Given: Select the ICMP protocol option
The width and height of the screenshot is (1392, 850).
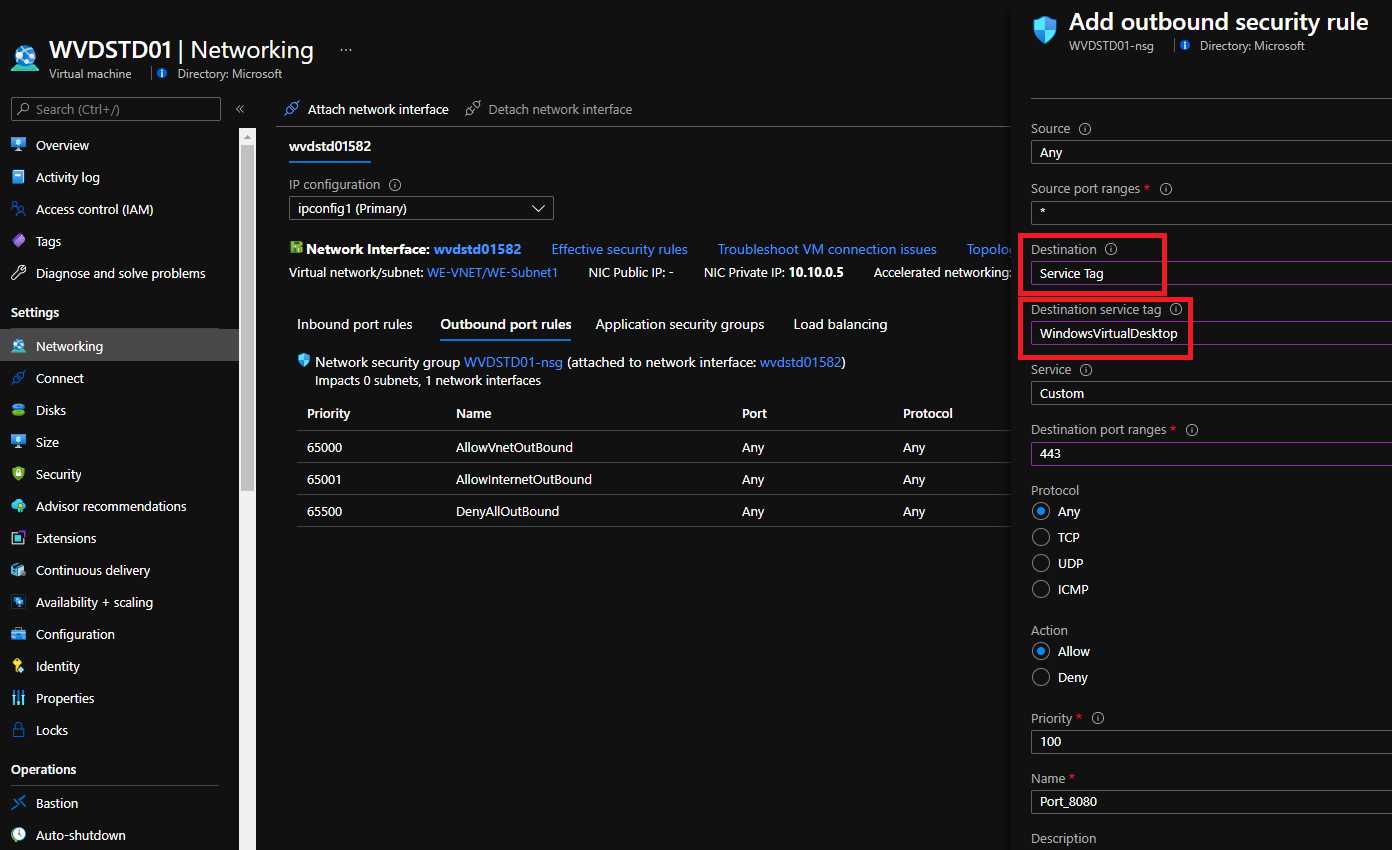Looking at the screenshot, I should [x=1040, y=589].
